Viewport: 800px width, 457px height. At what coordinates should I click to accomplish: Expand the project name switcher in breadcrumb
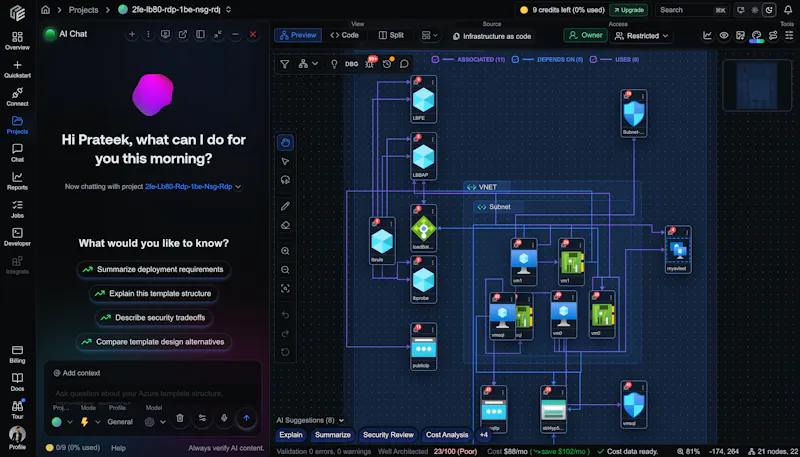pyautogui.click(x=228, y=10)
